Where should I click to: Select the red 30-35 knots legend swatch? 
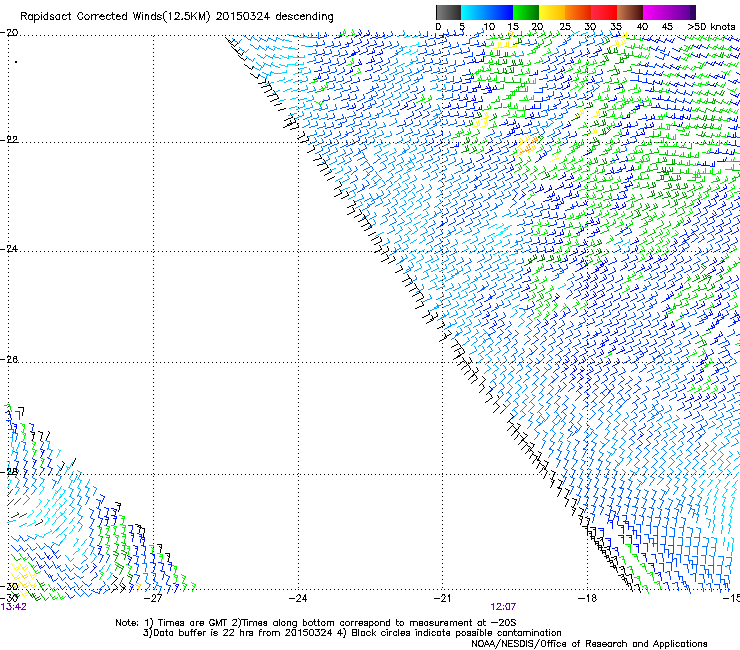pyautogui.click(x=604, y=12)
